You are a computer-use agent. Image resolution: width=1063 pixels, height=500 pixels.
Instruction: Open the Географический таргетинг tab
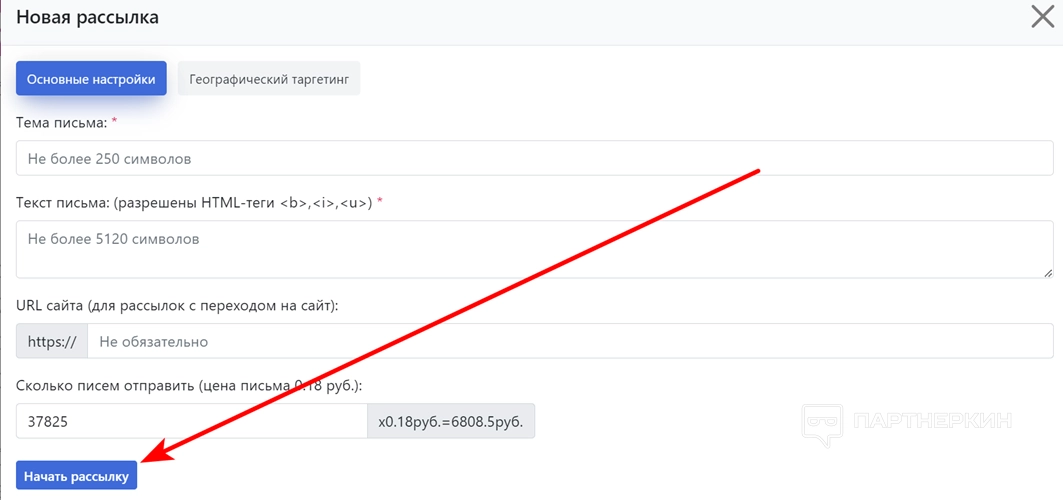click(x=269, y=79)
